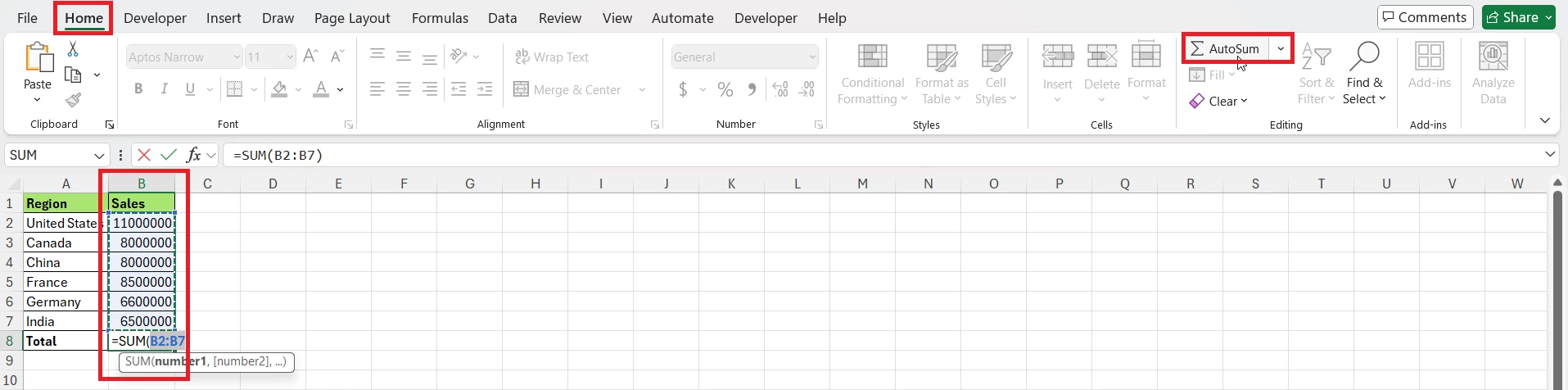Open the File tab
This screenshot has height=390, width=1568.
(27, 18)
